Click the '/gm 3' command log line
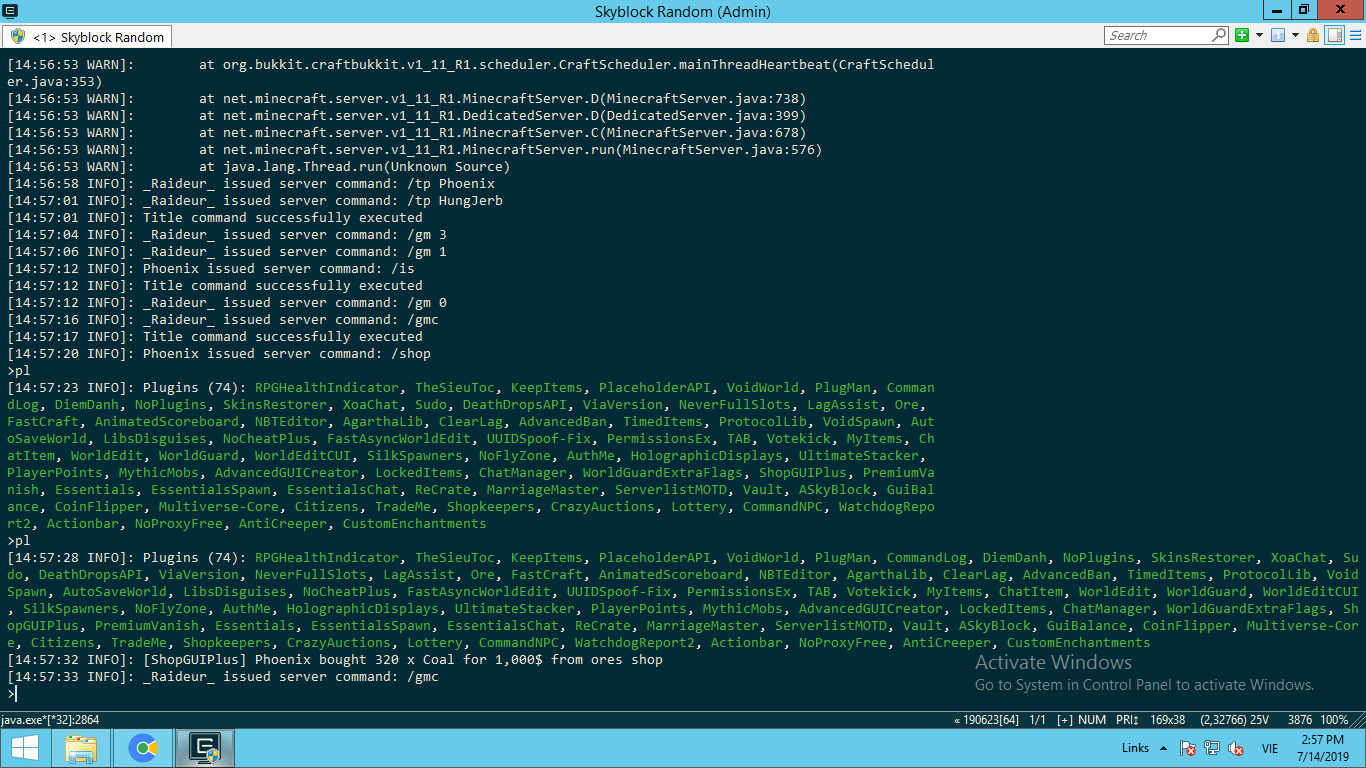This screenshot has height=768, width=1366. point(226,235)
